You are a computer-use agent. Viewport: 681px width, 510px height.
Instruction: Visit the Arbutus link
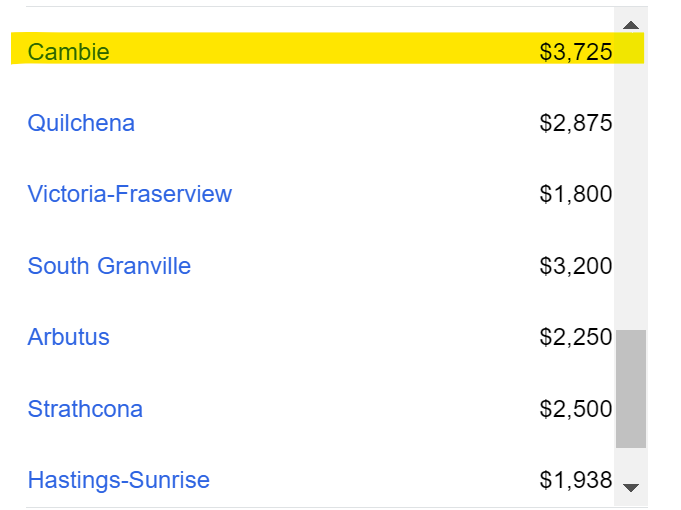click(x=69, y=337)
